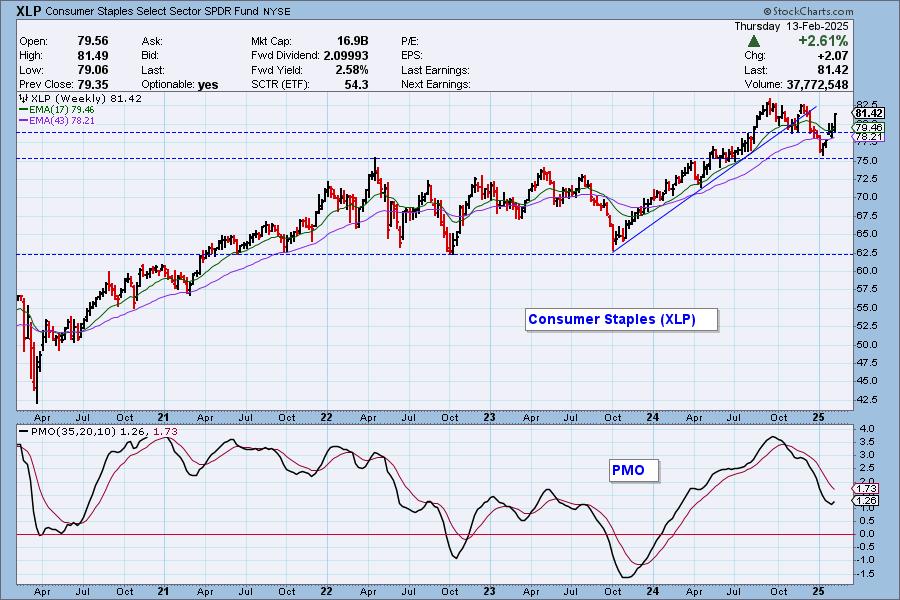Click the Open value 79.56
900x600 pixels.
tap(92, 41)
